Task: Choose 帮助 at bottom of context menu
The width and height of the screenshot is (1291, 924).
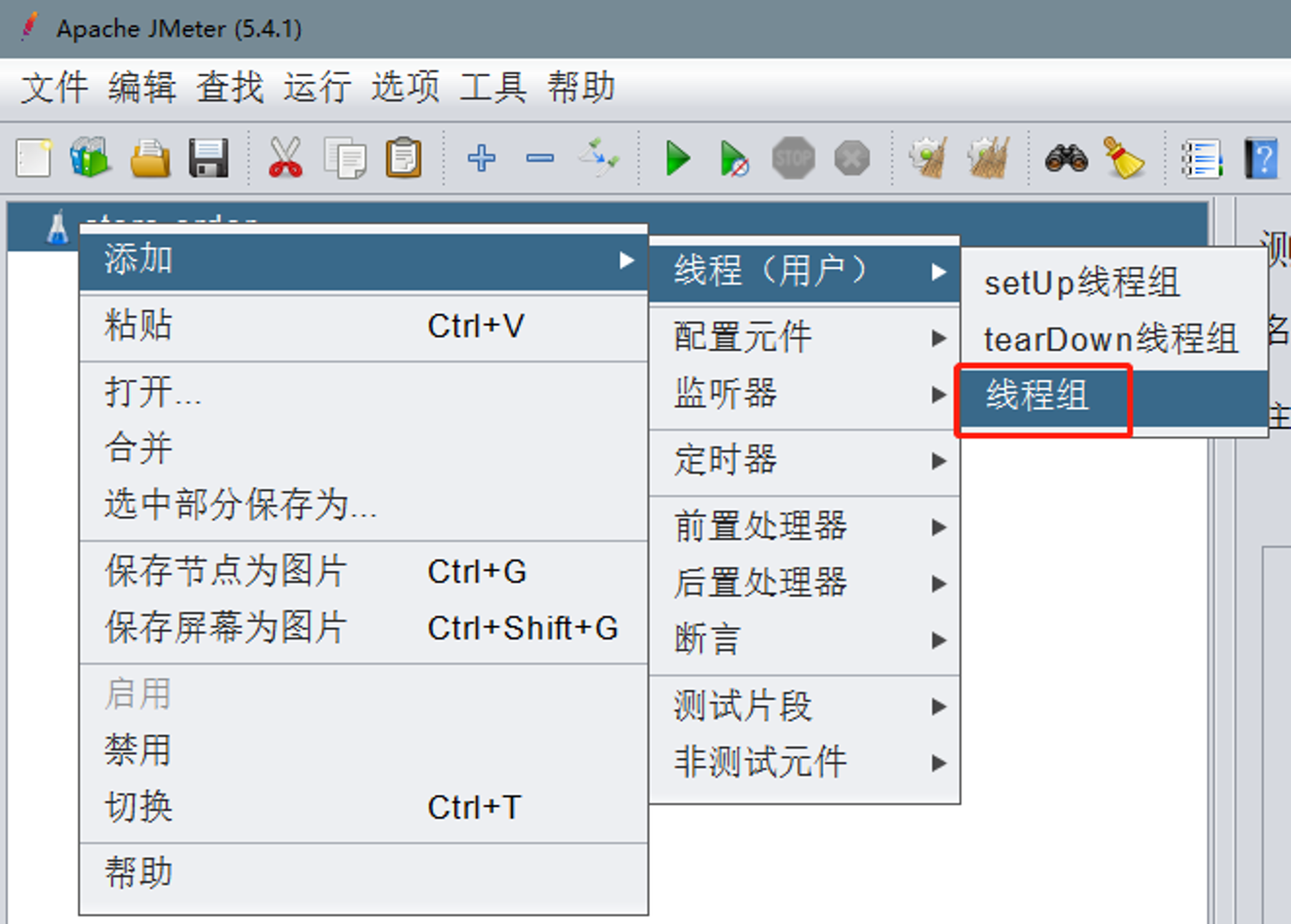Action: (363, 873)
